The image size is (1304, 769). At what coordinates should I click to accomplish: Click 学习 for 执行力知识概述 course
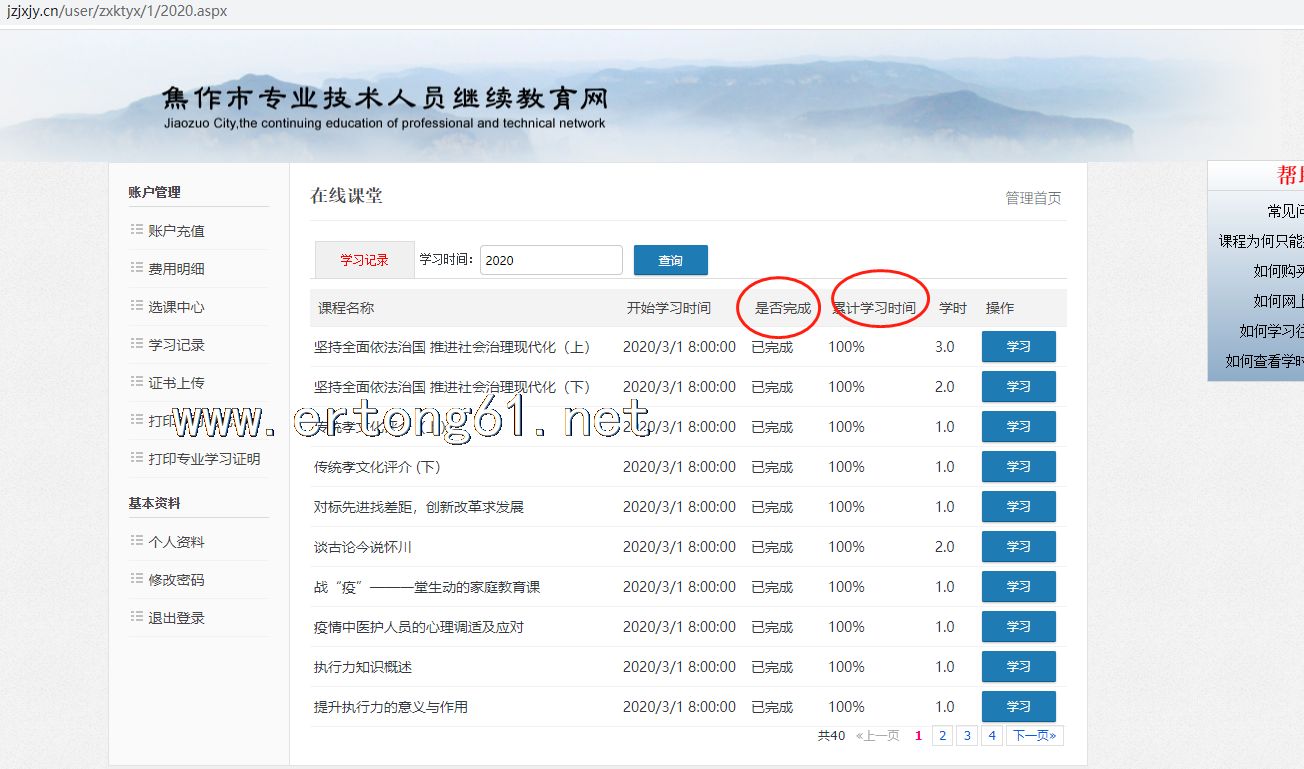pos(1018,667)
